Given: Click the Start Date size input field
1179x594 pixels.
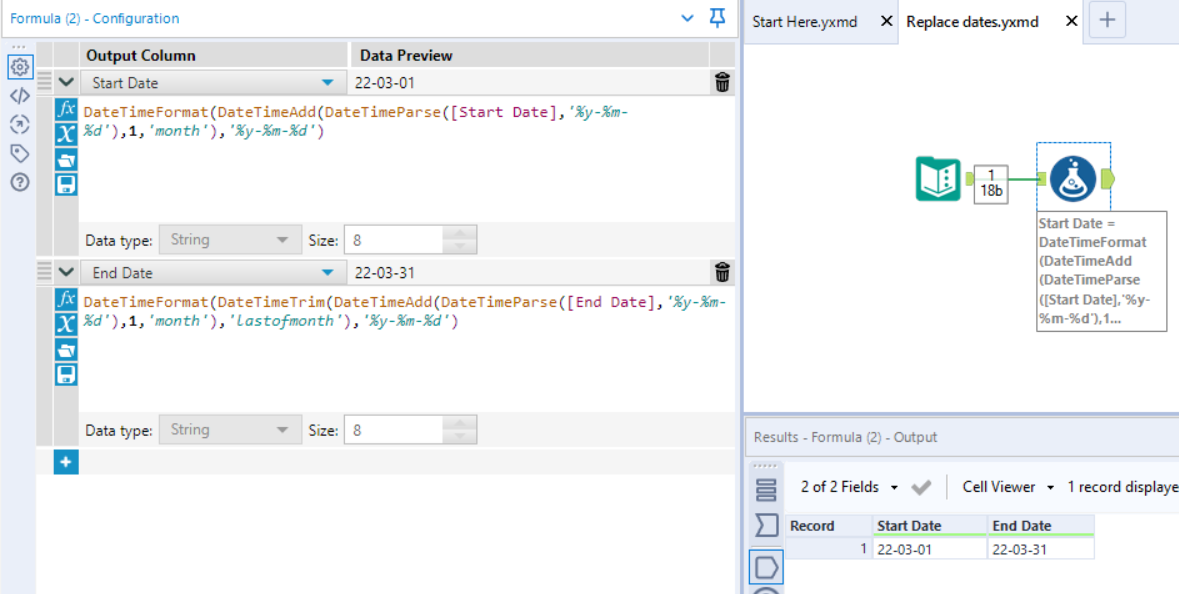Looking at the screenshot, I should (x=394, y=240).
